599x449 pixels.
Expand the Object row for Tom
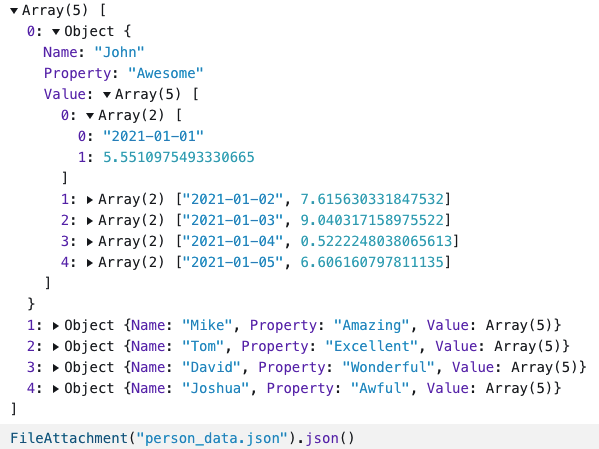(x=56, y=347)
